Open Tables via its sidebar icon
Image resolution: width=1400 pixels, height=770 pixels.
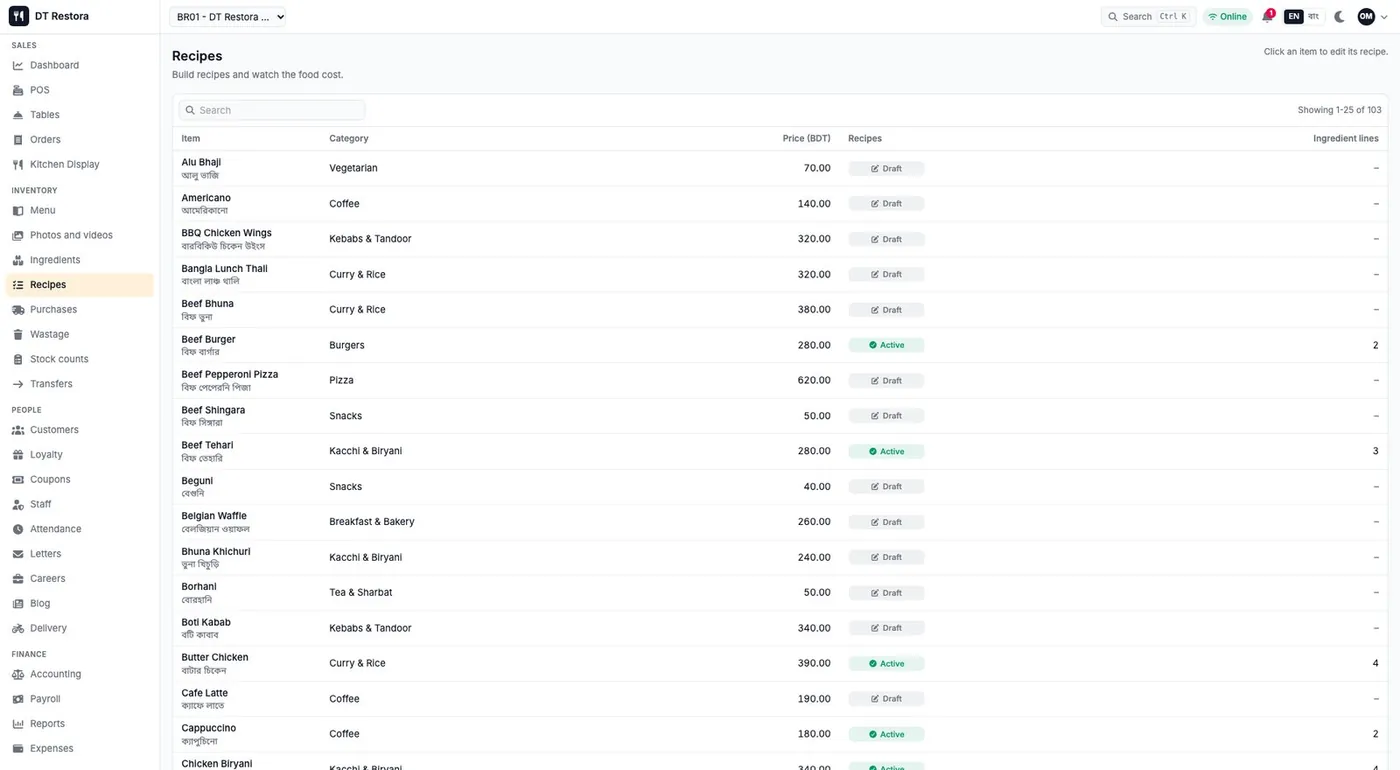18,115
